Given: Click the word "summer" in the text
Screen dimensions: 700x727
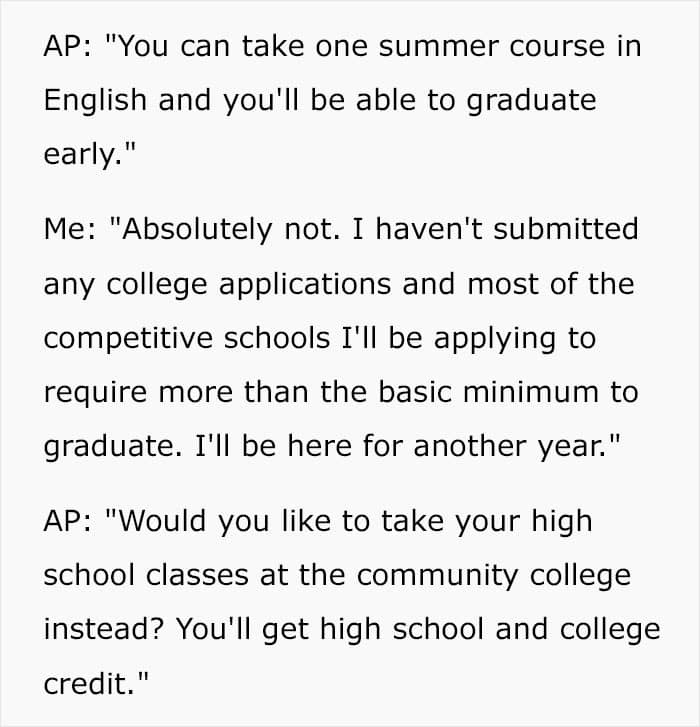Looking at the screenshot, I should coord(438,47).
